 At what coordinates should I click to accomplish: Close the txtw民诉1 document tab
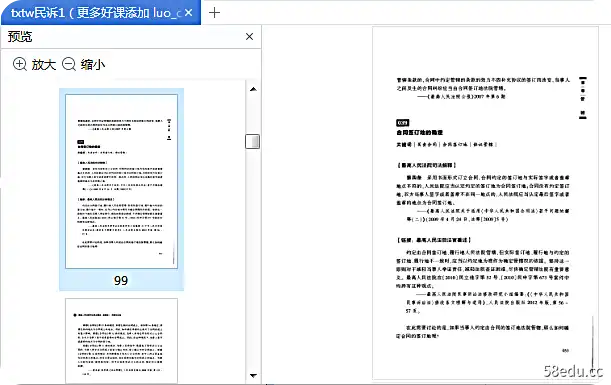click(189, 13)
